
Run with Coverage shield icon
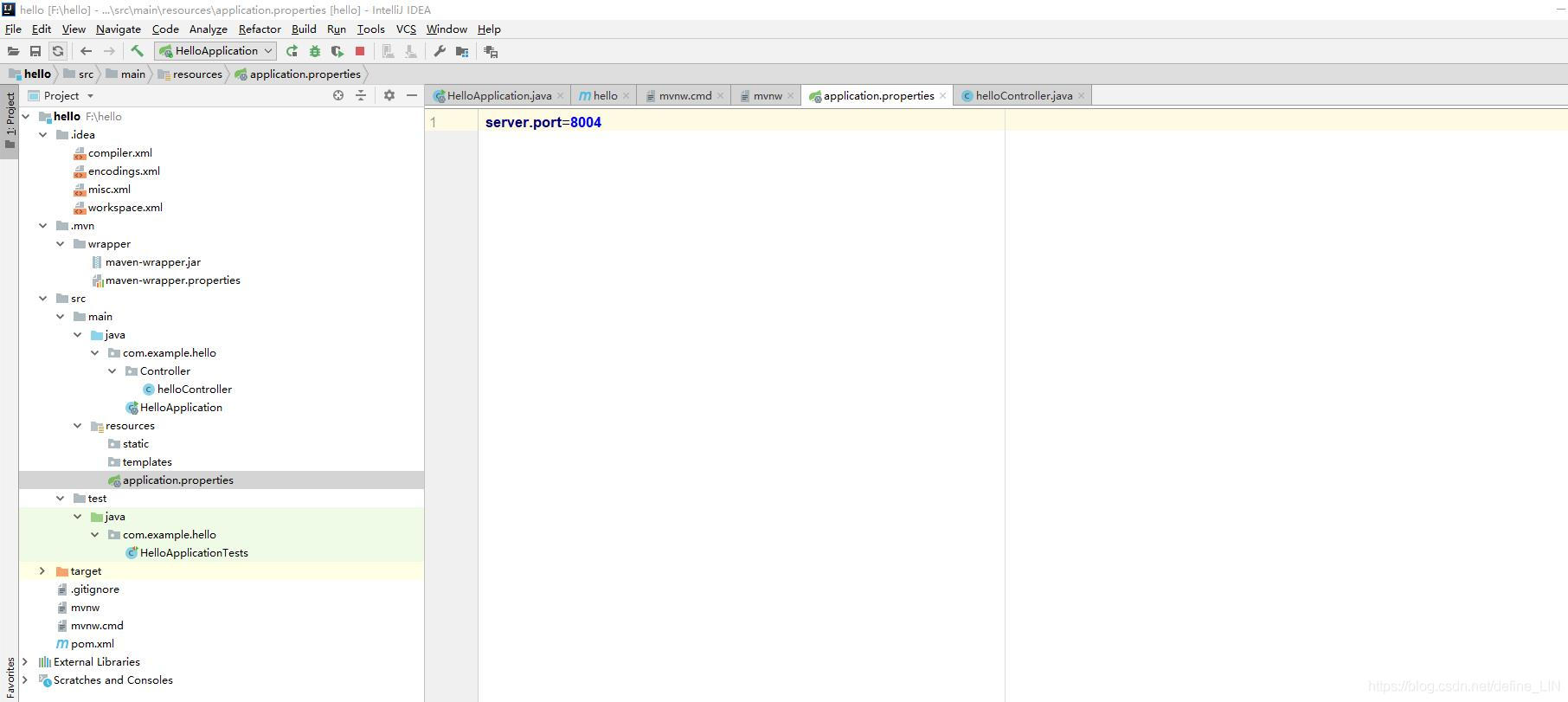pos(337,51)
